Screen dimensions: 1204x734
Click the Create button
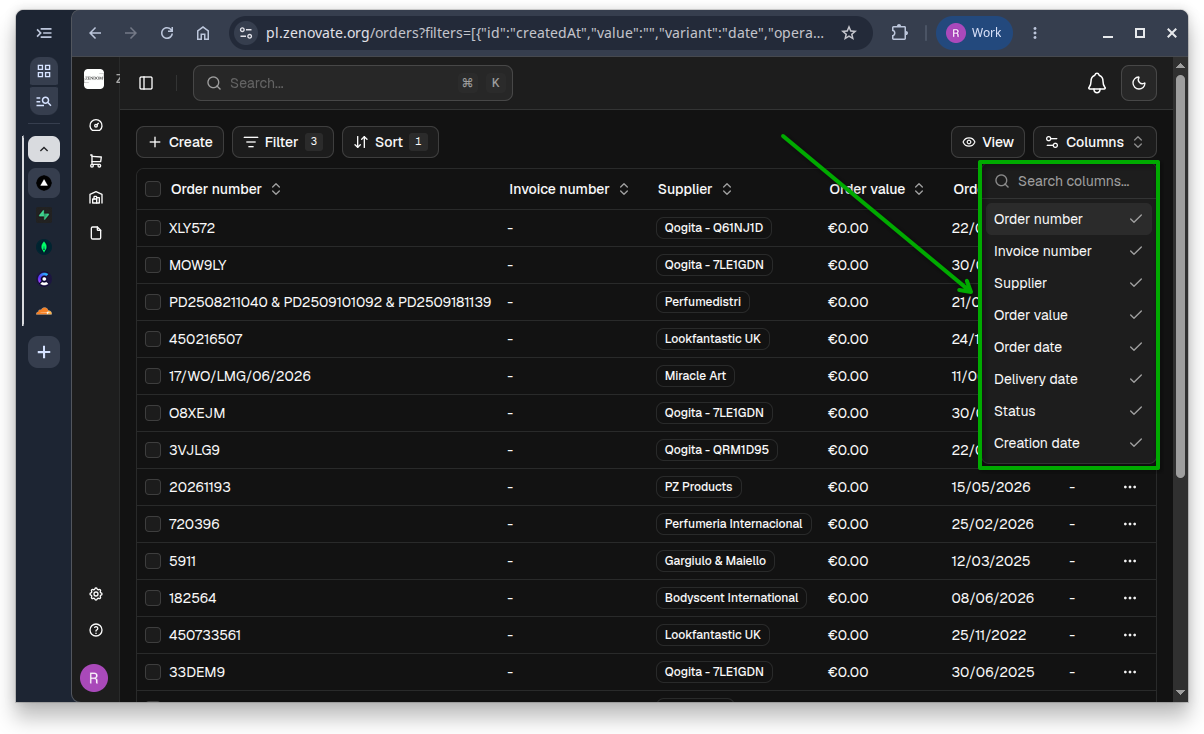[180, 142]
